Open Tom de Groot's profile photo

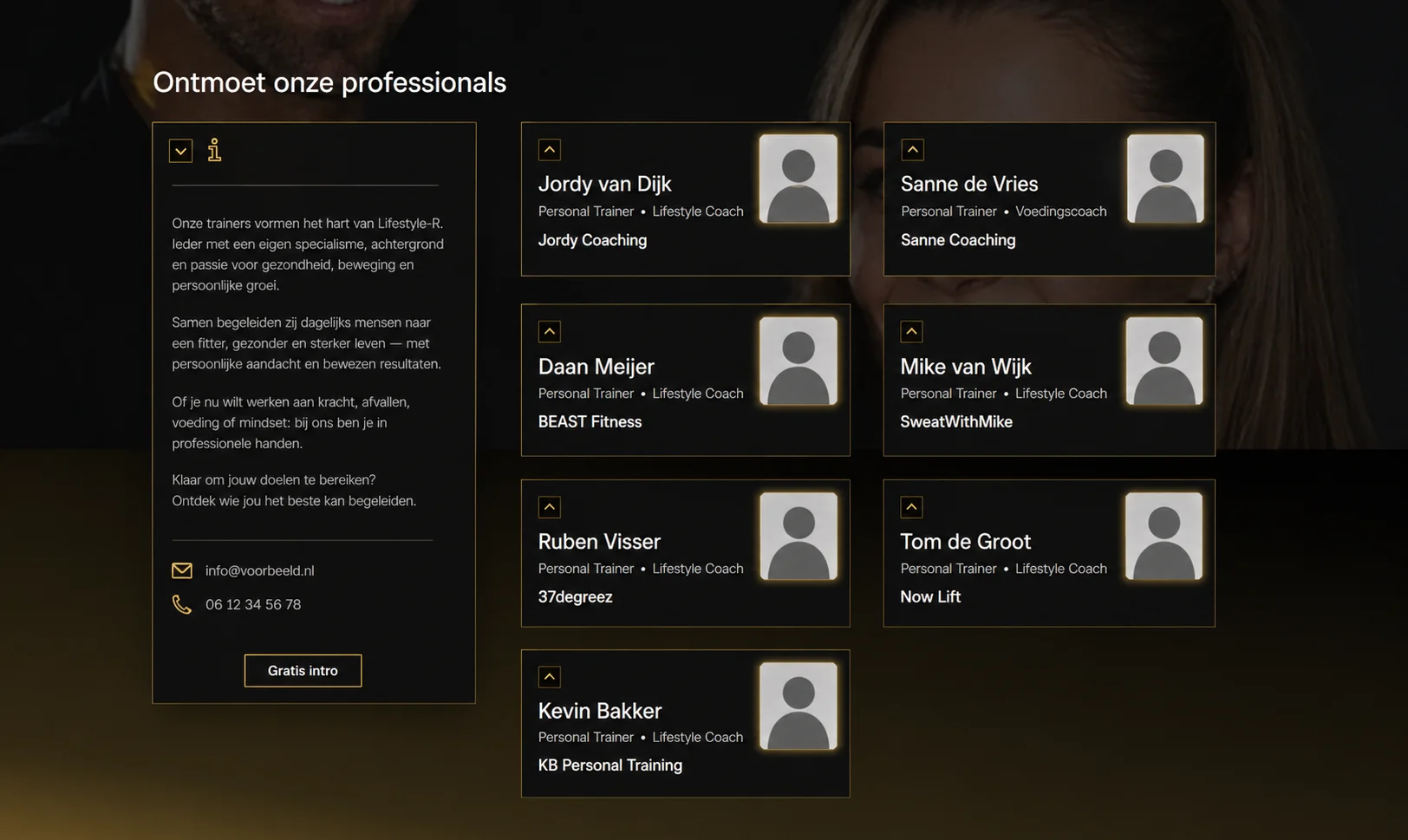tap(1164, 536)
